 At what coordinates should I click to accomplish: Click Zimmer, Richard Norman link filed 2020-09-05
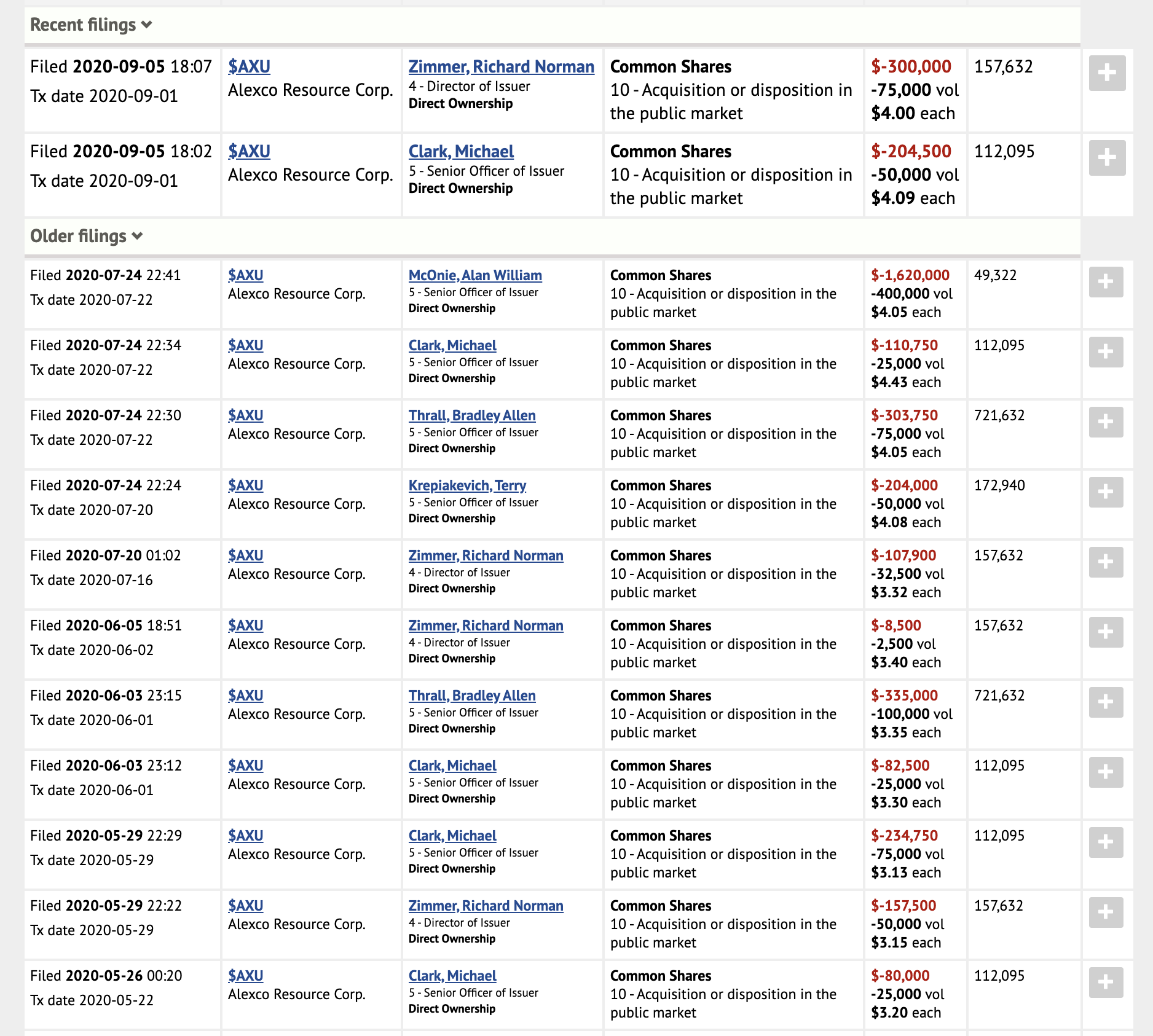coord(502,66)
